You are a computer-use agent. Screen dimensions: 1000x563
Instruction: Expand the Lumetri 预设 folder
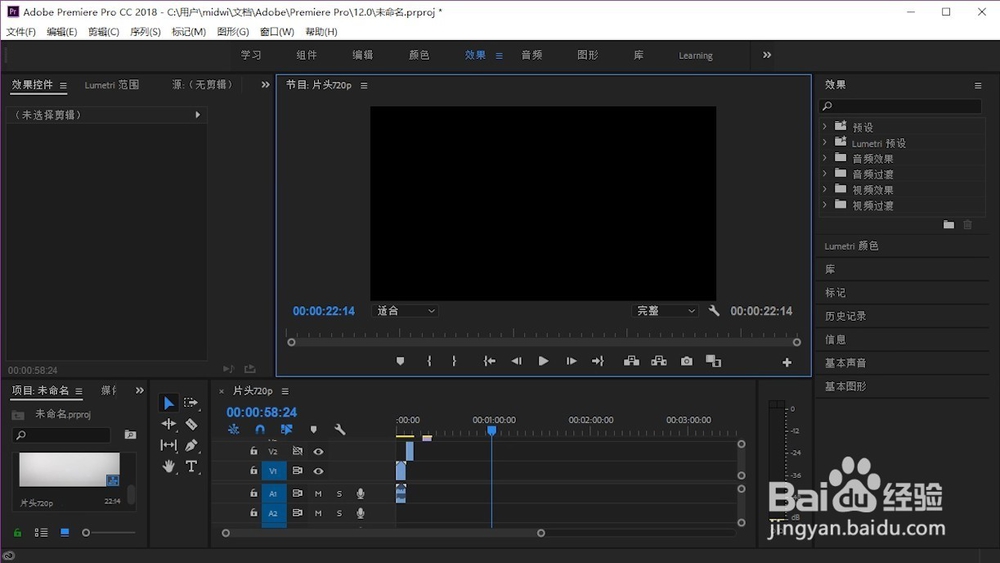pyautogui.click(x=825, y=142)
